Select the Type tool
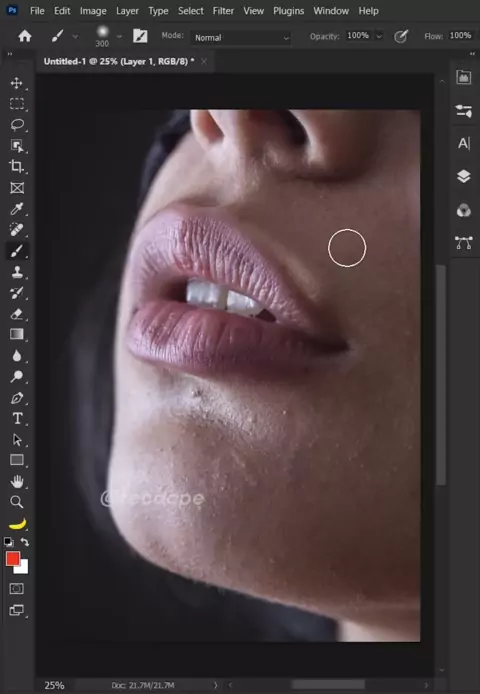 click(x=17, y=418)
